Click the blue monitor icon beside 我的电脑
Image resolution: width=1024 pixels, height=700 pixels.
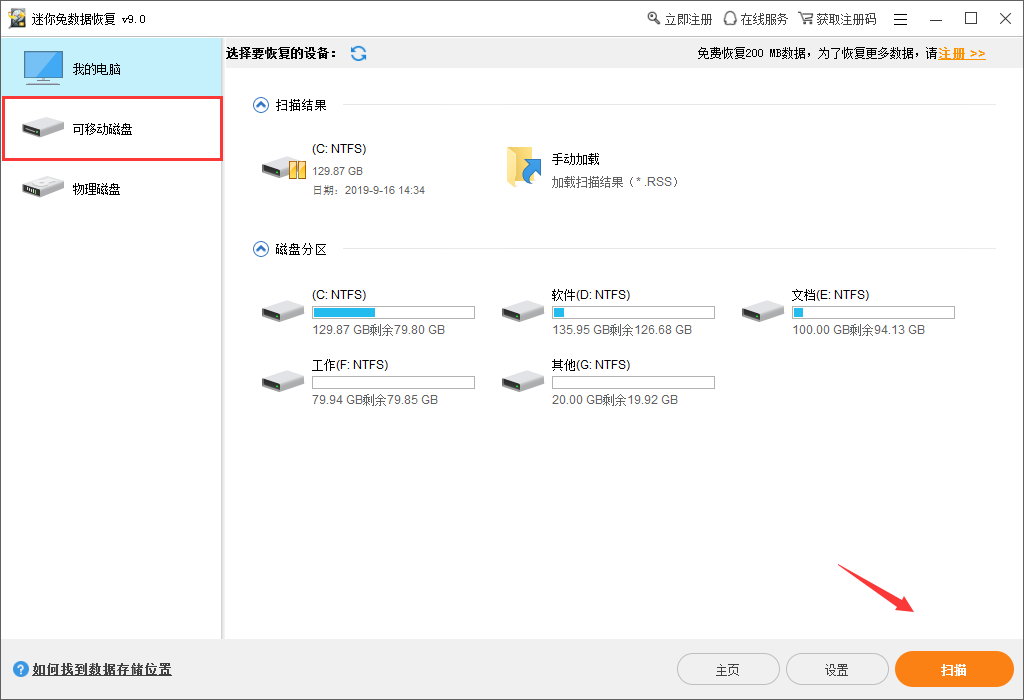tap(43, 67)
